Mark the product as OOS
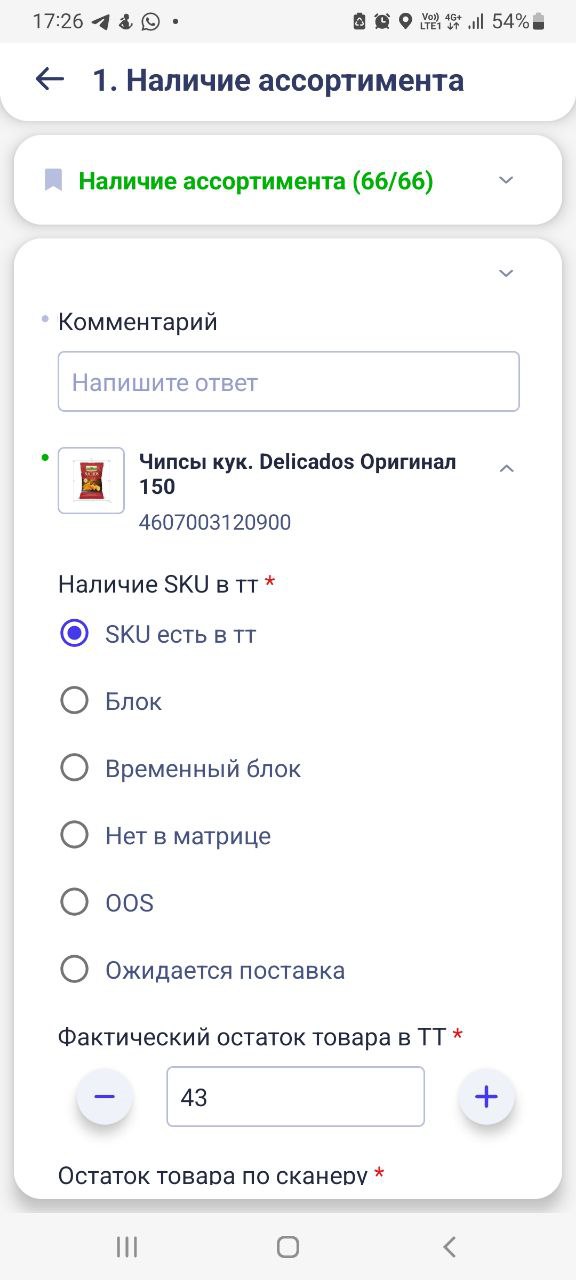 [x=107, y=902]
